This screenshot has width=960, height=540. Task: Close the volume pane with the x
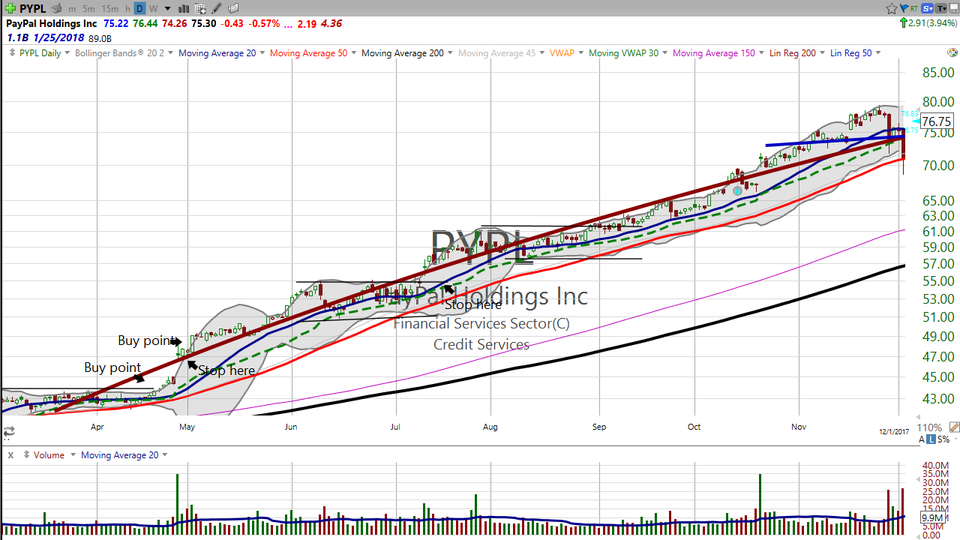[x=10, y=455]
